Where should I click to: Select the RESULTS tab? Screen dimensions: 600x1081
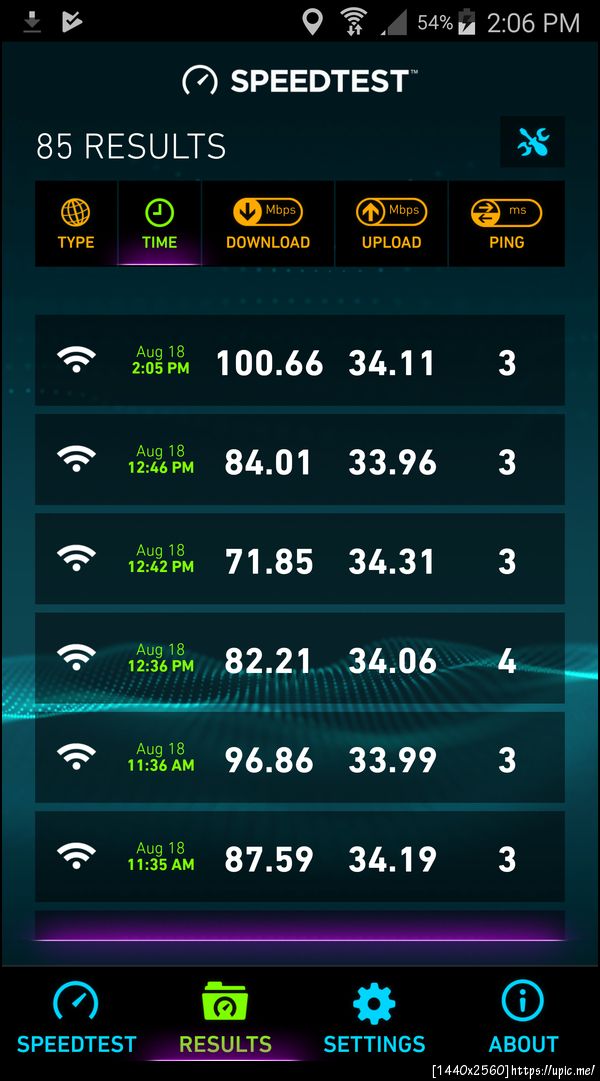225,1018
